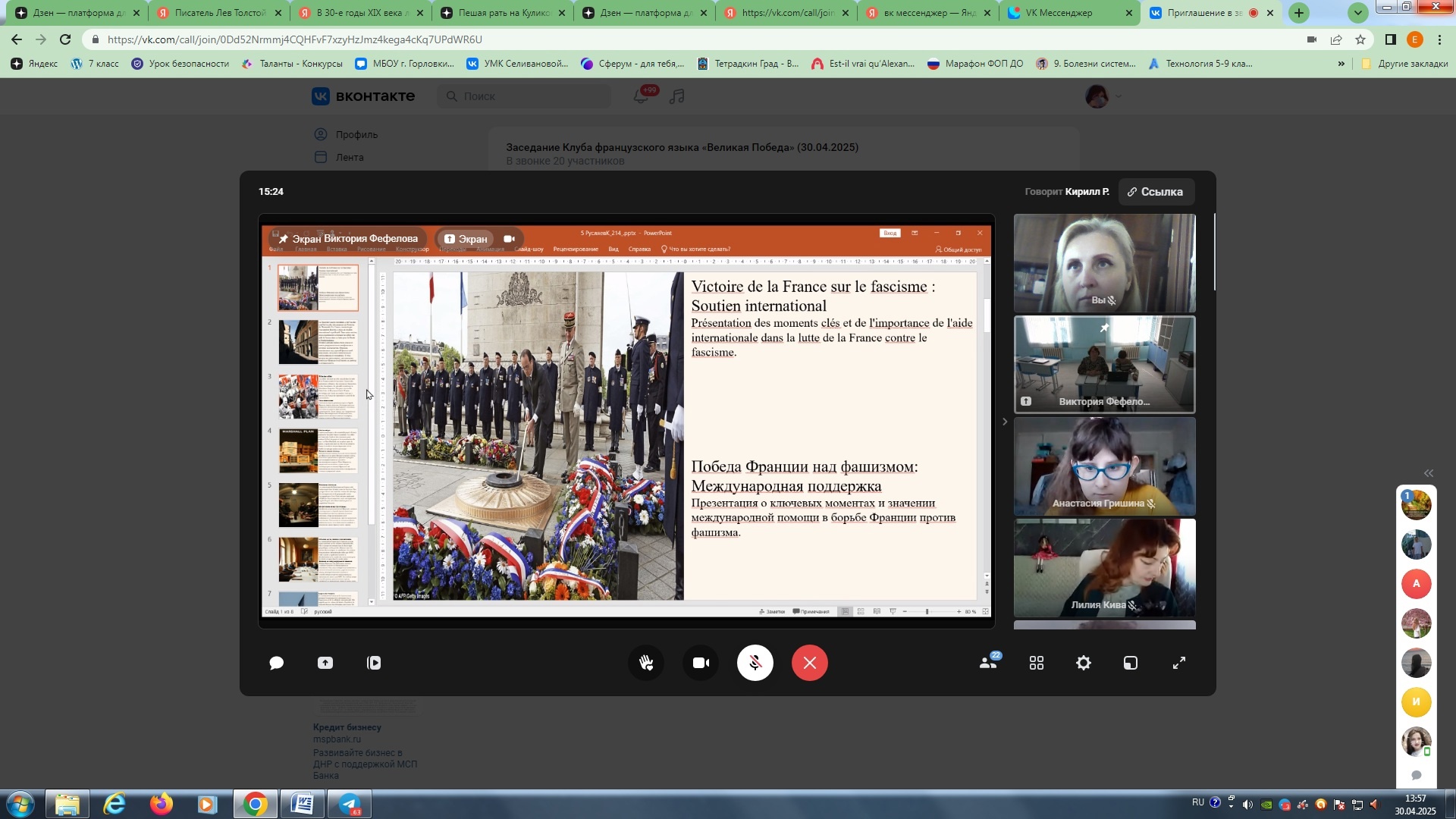Open a new browser tab
Image resolution: width=1456 pixels, height=819 pixels.
(1299, 13)
